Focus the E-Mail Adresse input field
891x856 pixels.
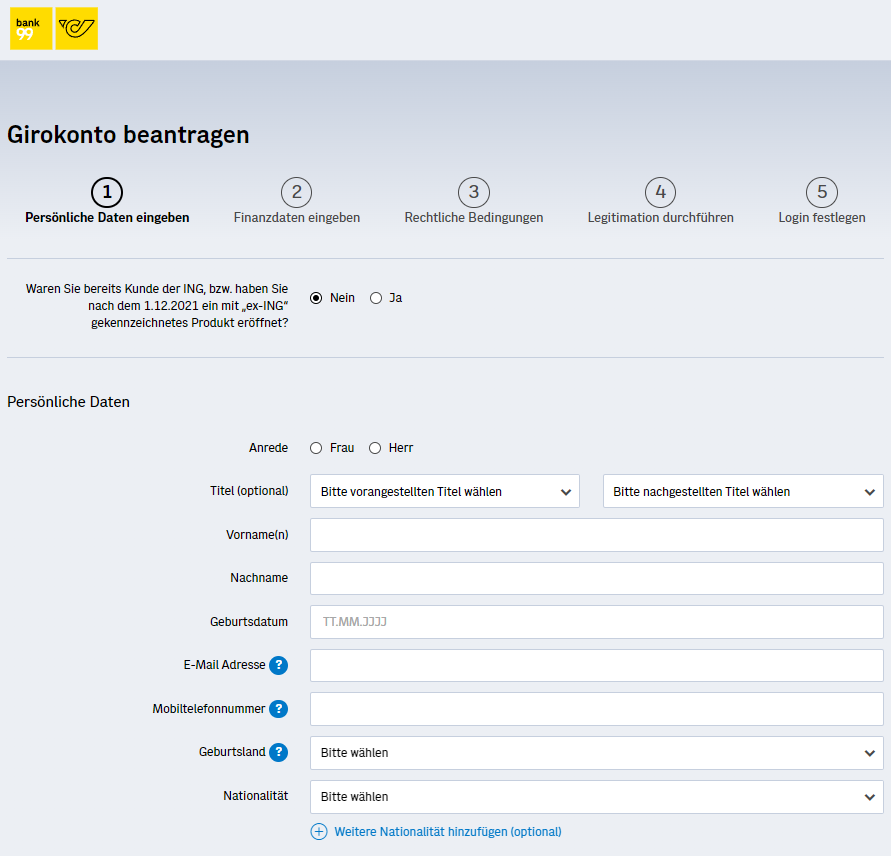(597, 666)
